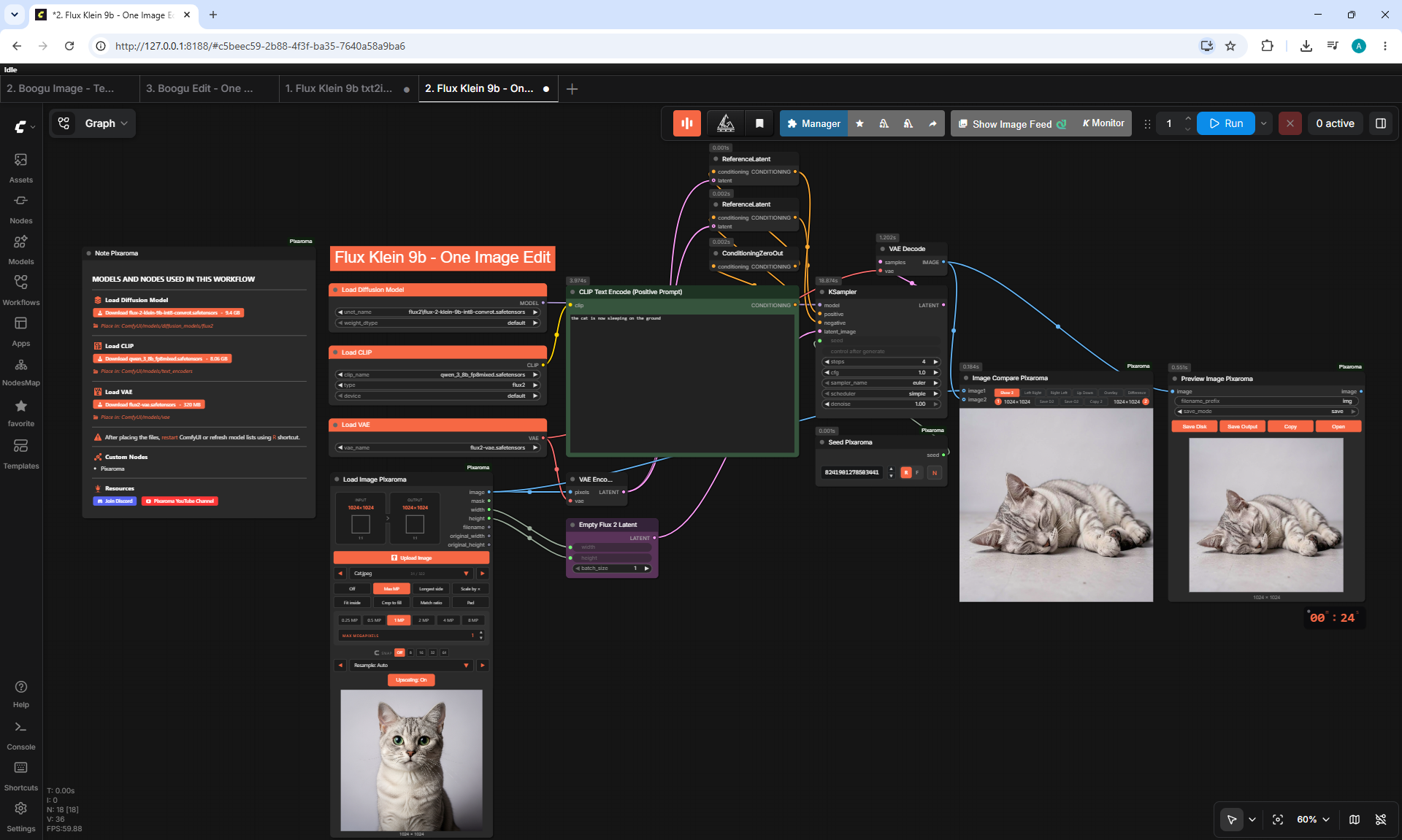Click the share arrow icon beside Manager
This screenshot has height=840, width=1402.
[x=932, y=123]
